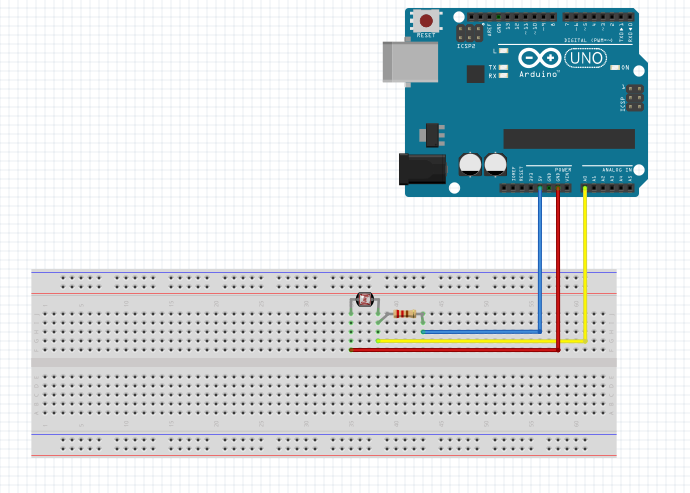The width and height of the screenshot is (690, 493).
Task: Click the L indicator LED
Action: (x=504, y=51)
